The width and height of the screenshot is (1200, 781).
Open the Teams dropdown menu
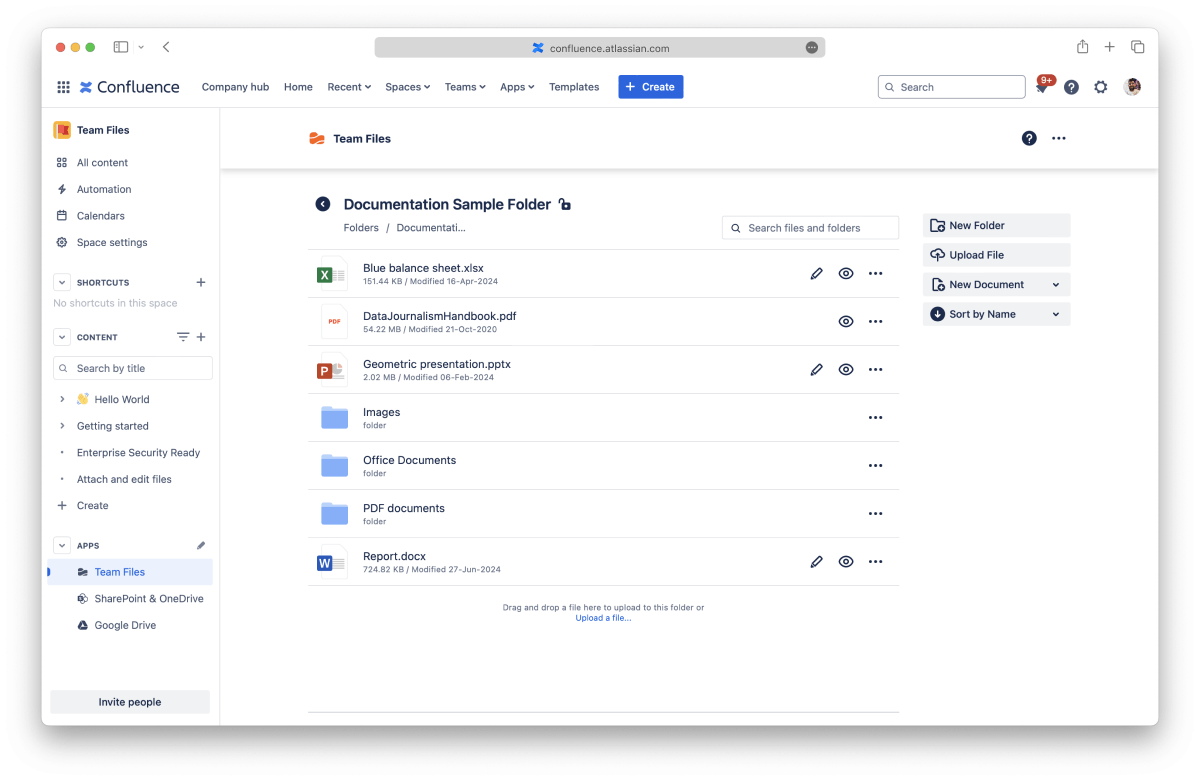[465, 87]
